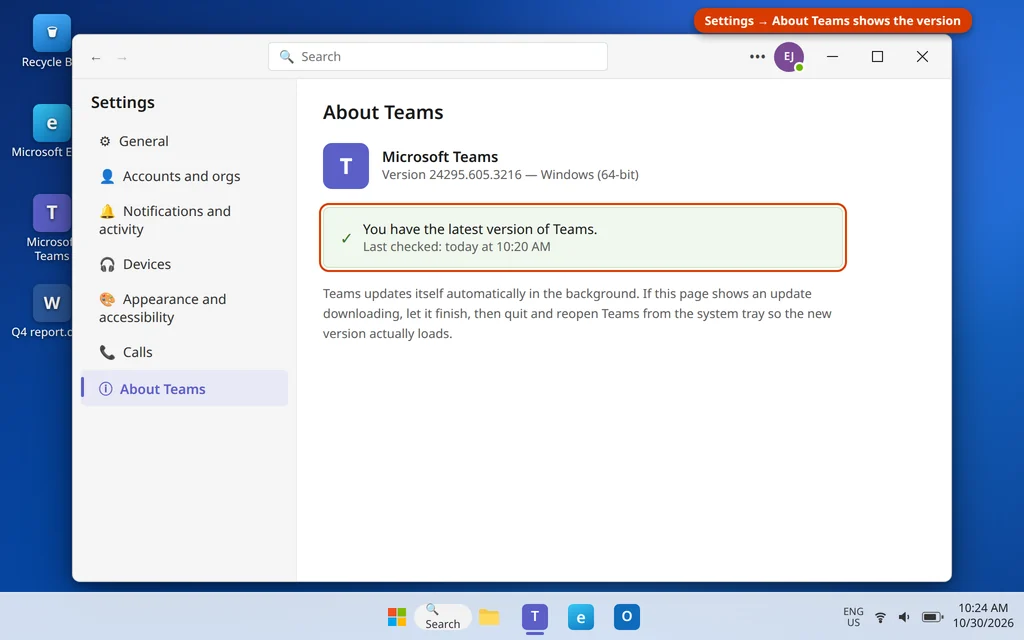The height and width of the screenshot is (640, 1024).
Task: Go back using the left arrow
Action: [x=96, y=58]
